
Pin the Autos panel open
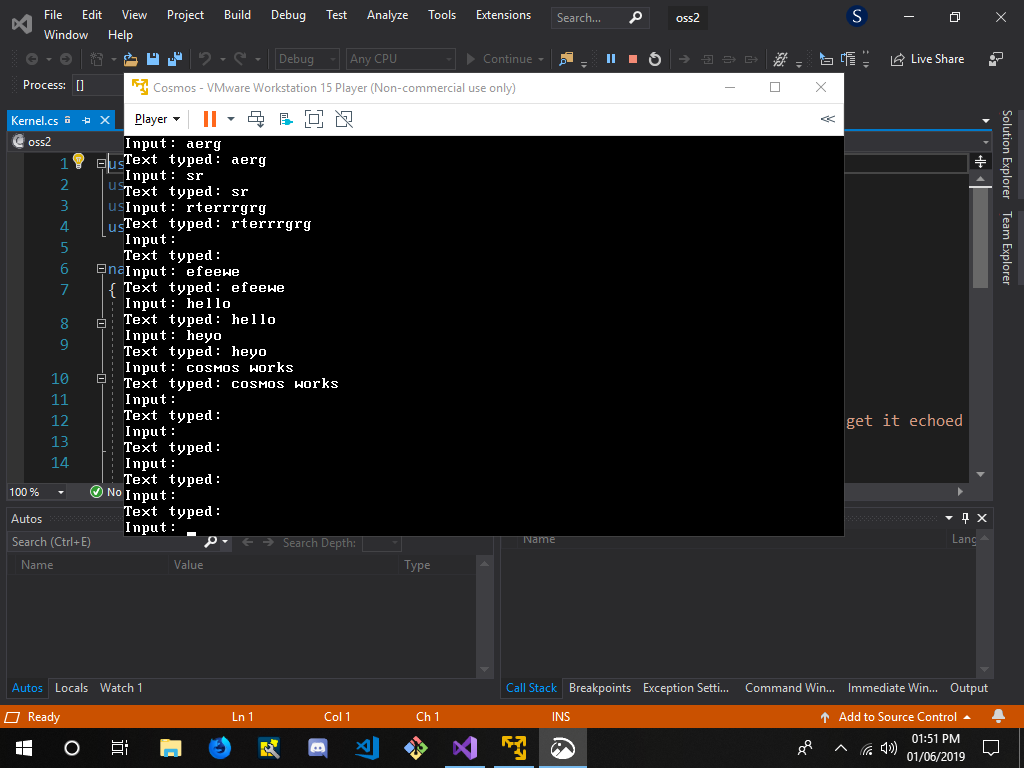coord(966,518)
